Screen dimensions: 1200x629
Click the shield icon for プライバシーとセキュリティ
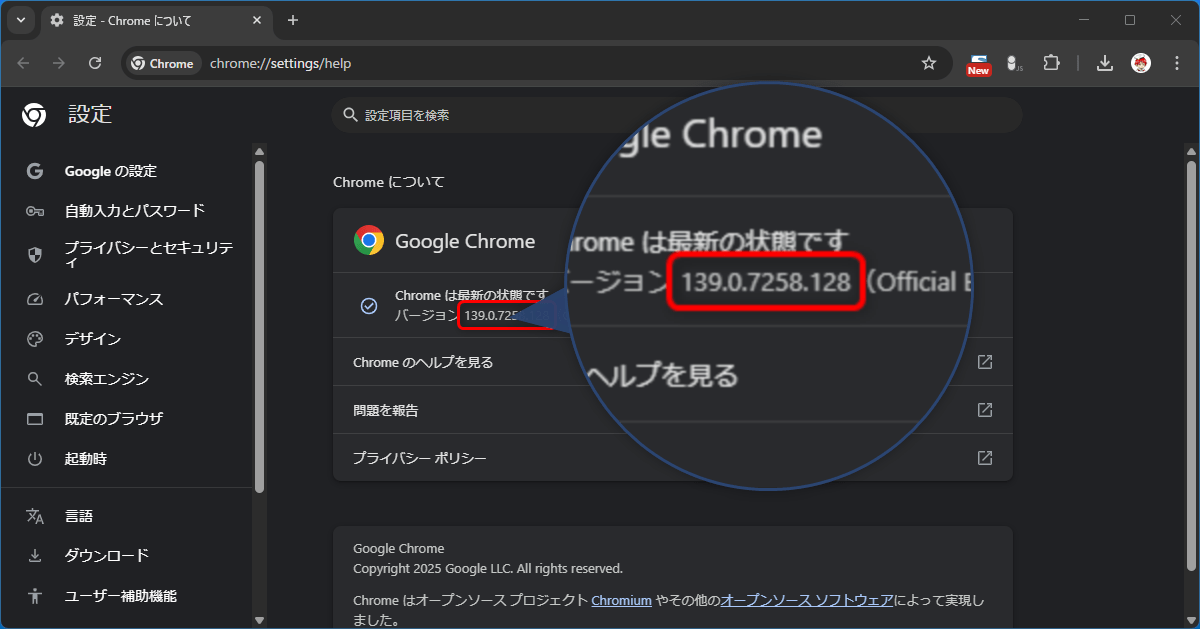[35, 254]
